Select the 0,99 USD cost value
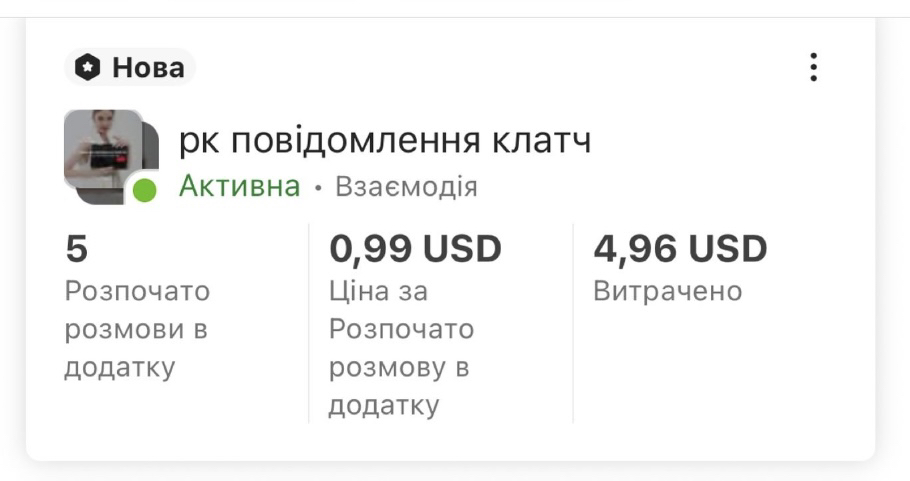 415,248
